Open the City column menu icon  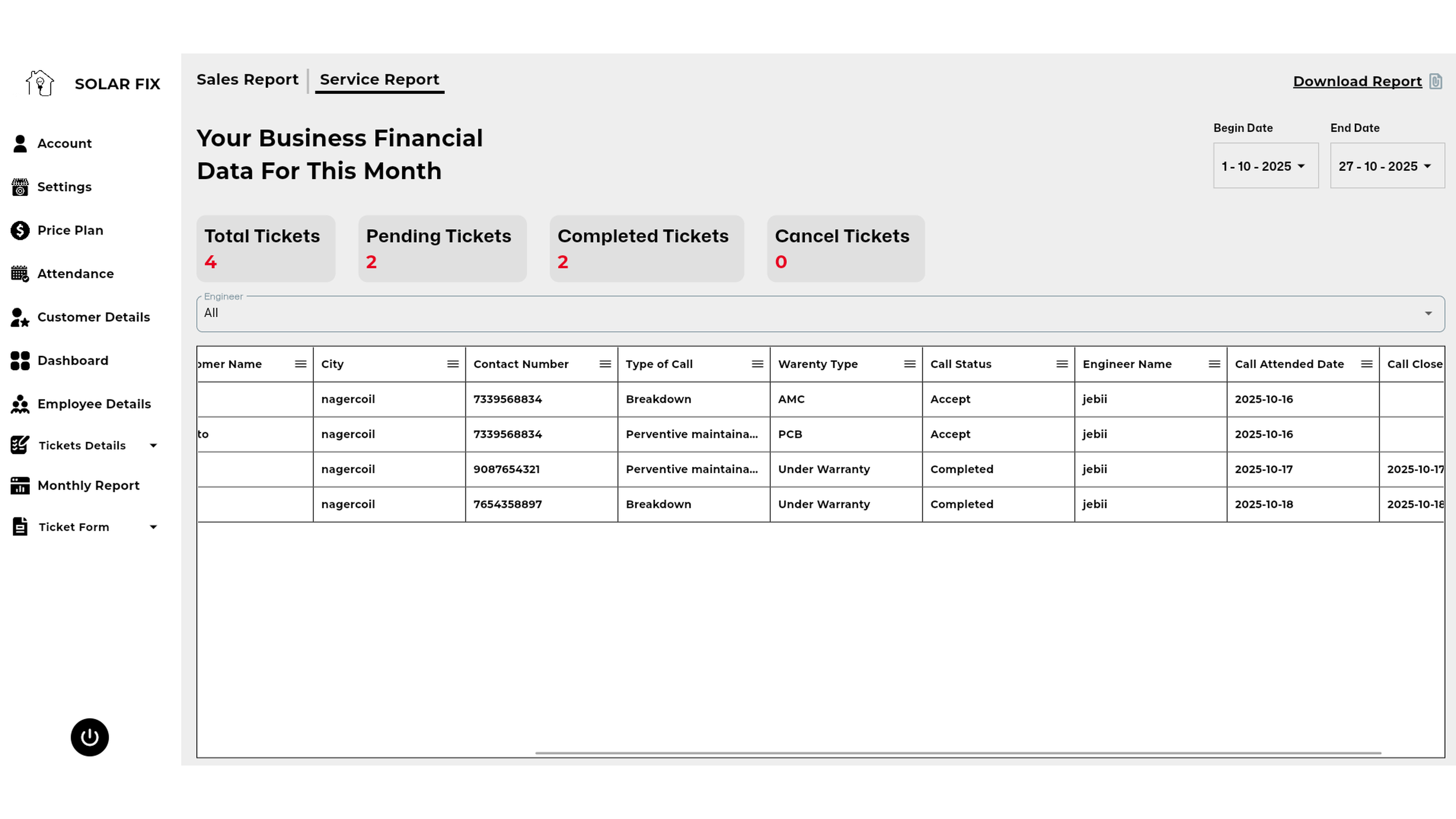click(x=453, y=364)
